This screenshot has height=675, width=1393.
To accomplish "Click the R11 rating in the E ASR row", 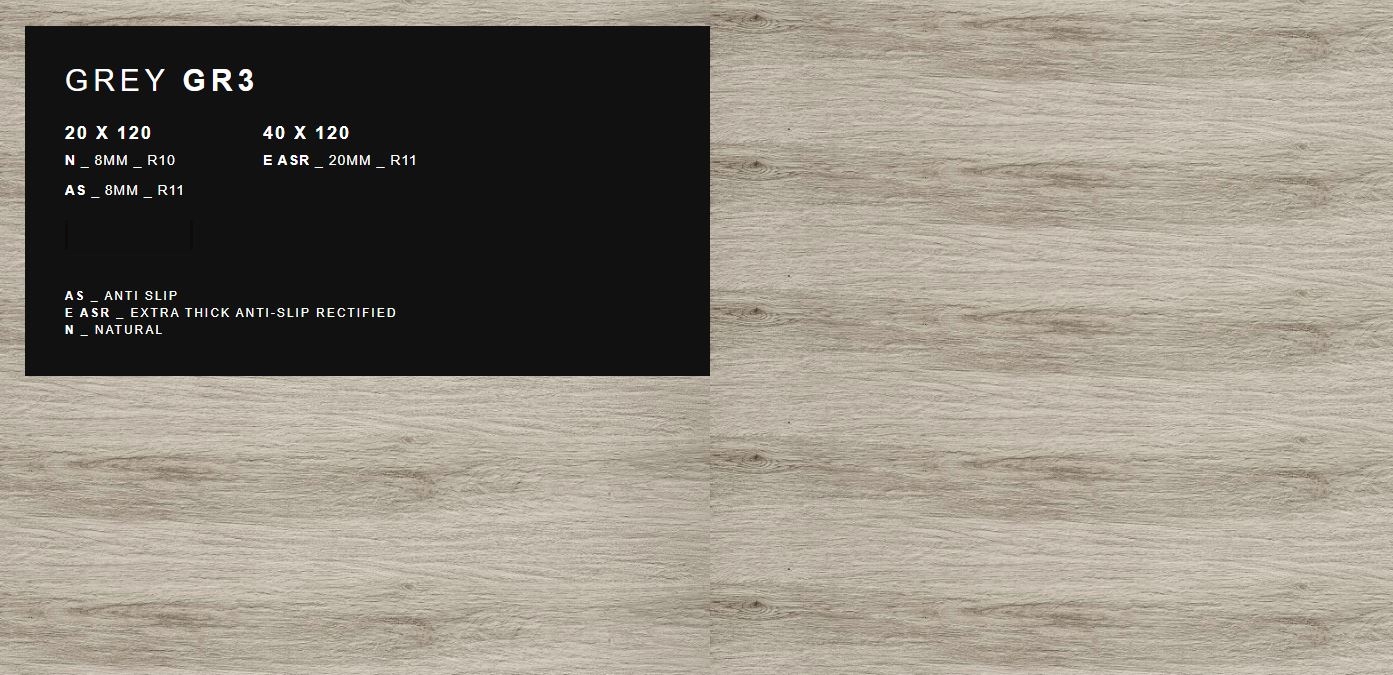I will [403, 161].
